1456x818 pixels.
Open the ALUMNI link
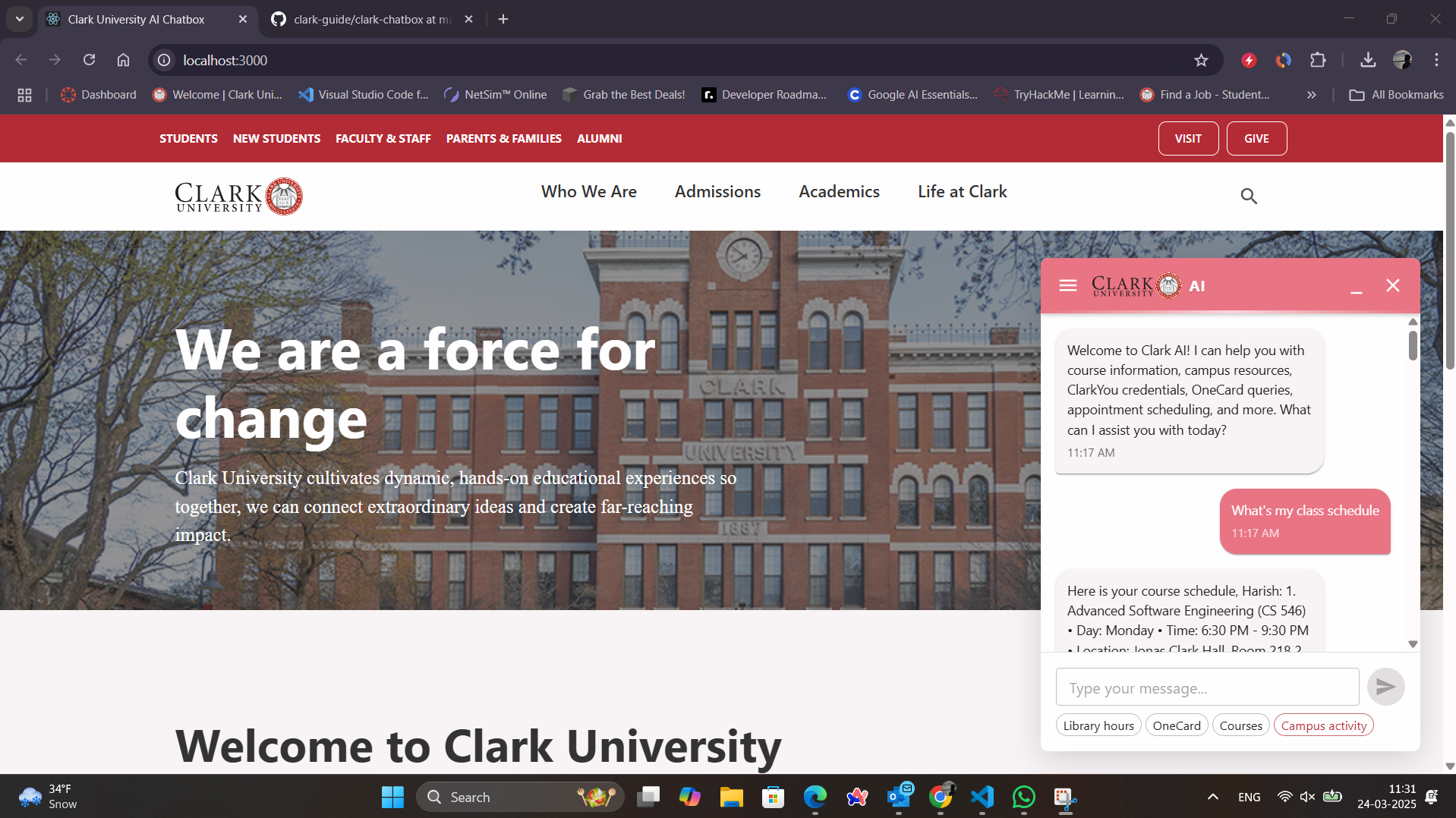point(599,139)
